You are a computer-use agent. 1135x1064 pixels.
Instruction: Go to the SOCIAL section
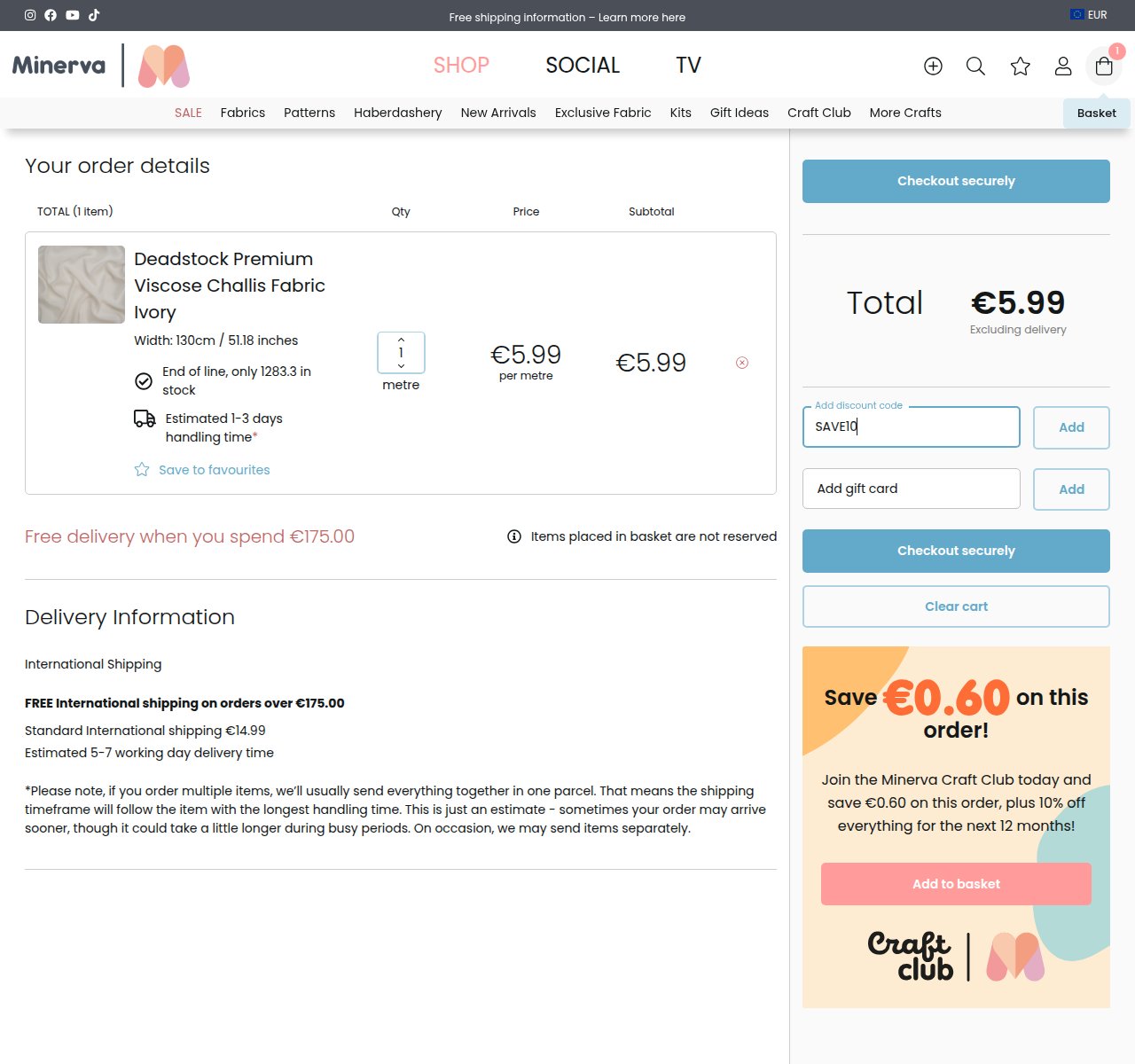point(583,66)
